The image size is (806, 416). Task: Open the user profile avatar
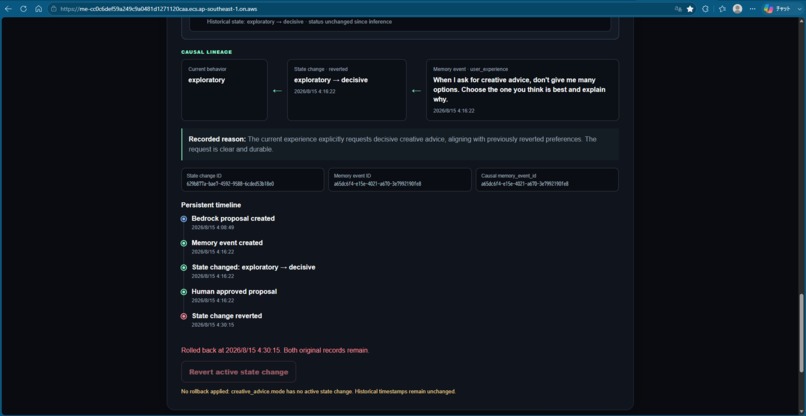click(737, 9)
